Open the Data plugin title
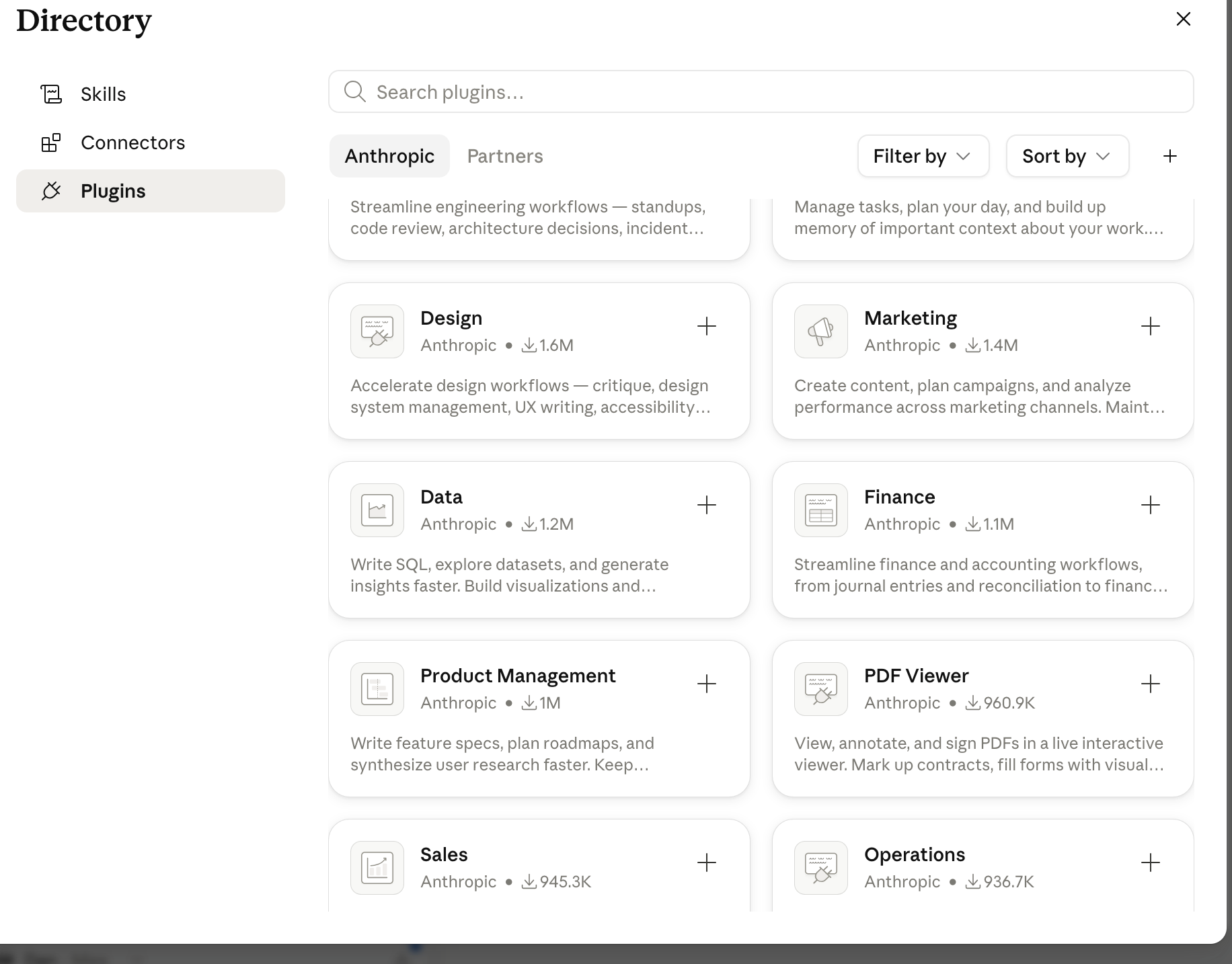The width and height of the screenshot is (1232, 964). (441, 497)
